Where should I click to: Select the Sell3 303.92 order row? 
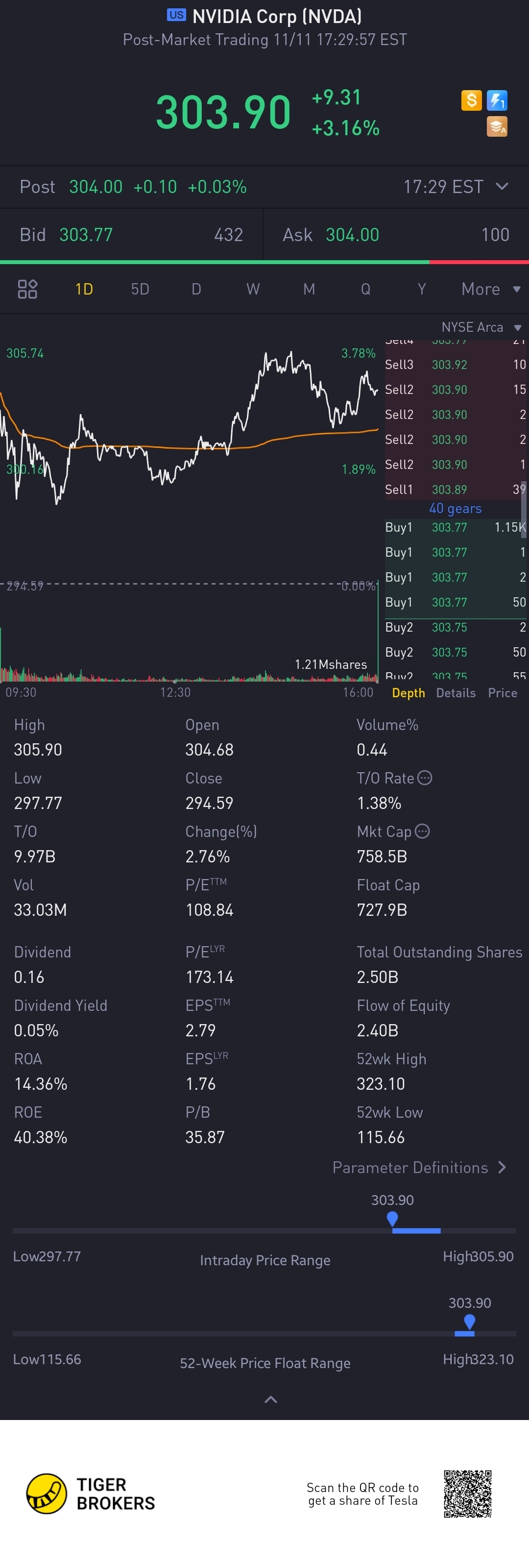[x=456, y=365]
